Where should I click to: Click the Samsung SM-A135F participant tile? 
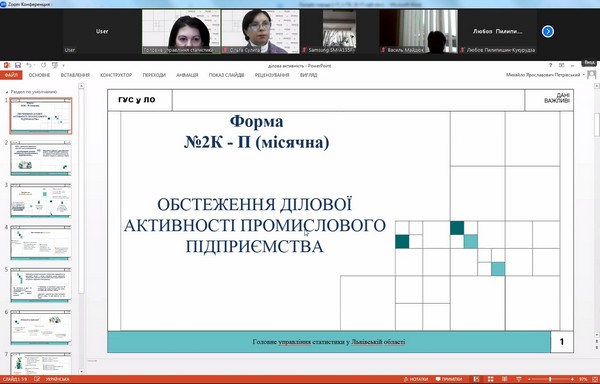click(339, 31)
